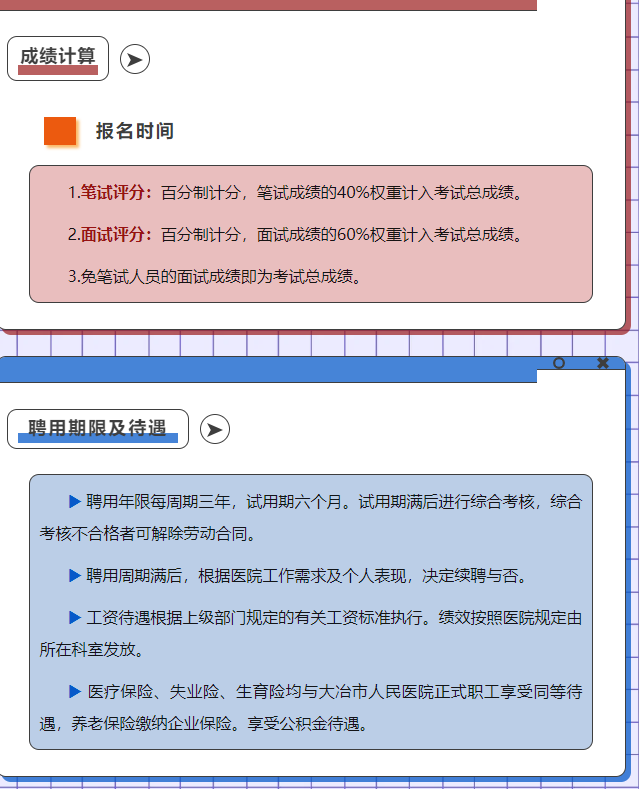
Task: Click the arrow icon beside 成绩计算
Action: [135, 59]
